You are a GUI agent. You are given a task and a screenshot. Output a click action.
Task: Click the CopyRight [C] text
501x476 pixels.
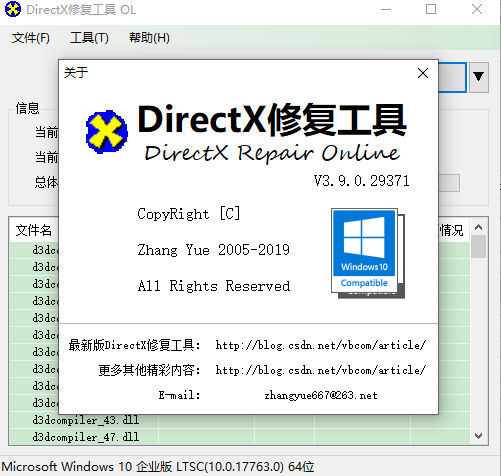tap(189, 214)
